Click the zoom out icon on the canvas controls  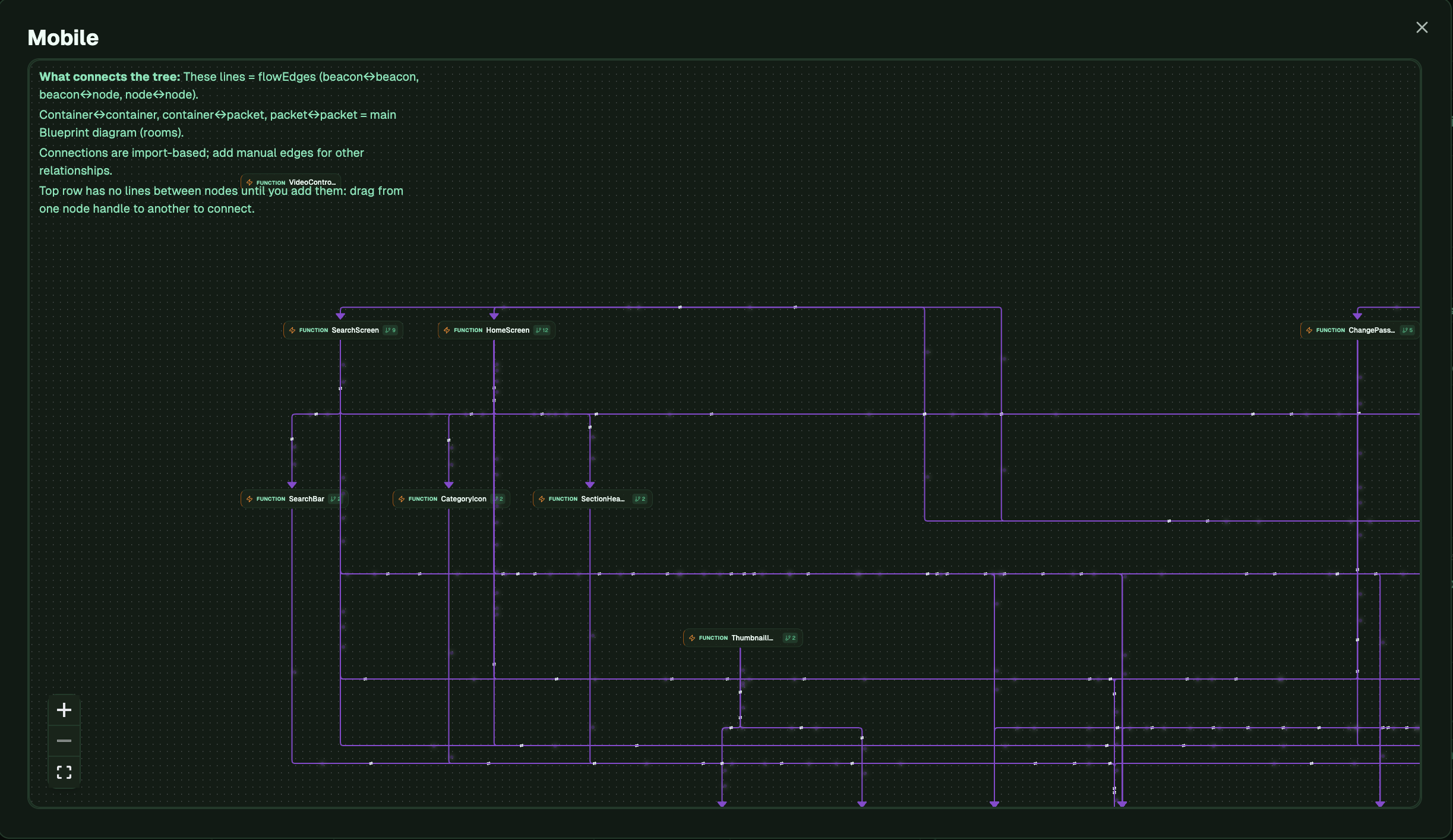(64, 741)
